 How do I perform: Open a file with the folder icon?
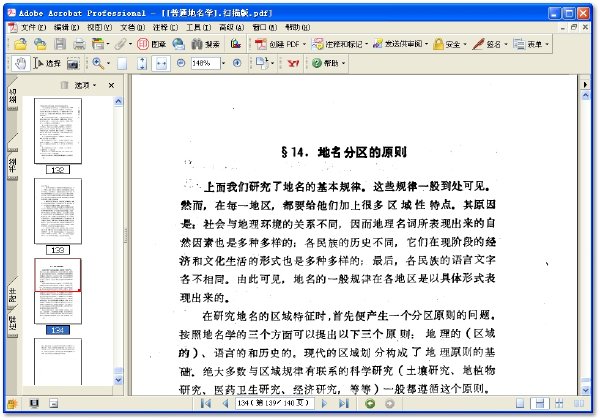(x=20, y=44)
